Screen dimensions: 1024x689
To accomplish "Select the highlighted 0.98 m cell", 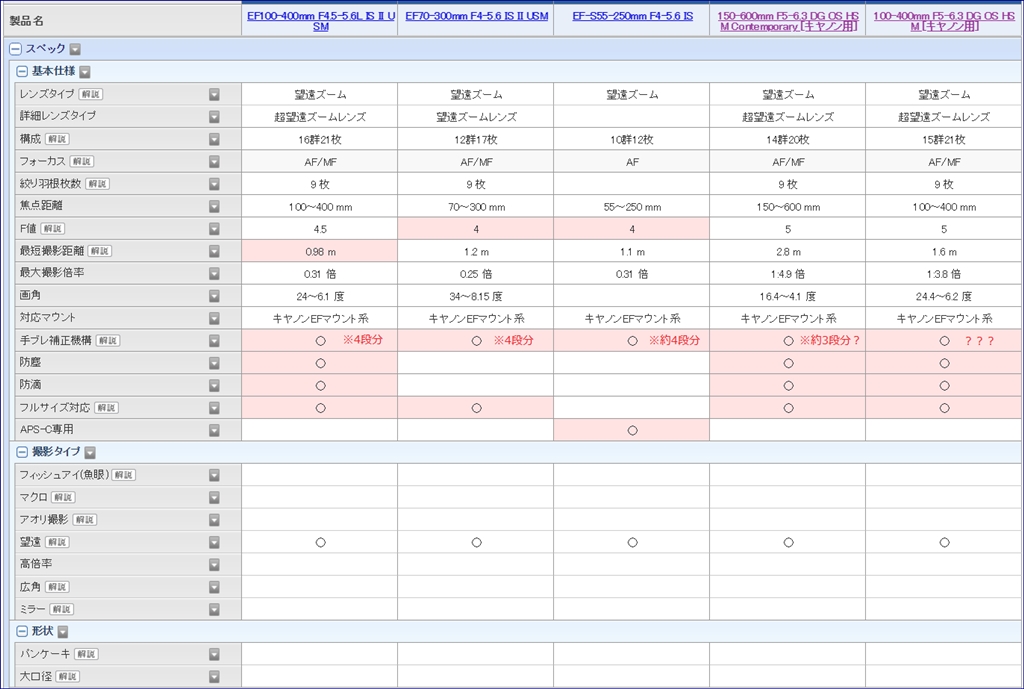I will coord(320,251).
